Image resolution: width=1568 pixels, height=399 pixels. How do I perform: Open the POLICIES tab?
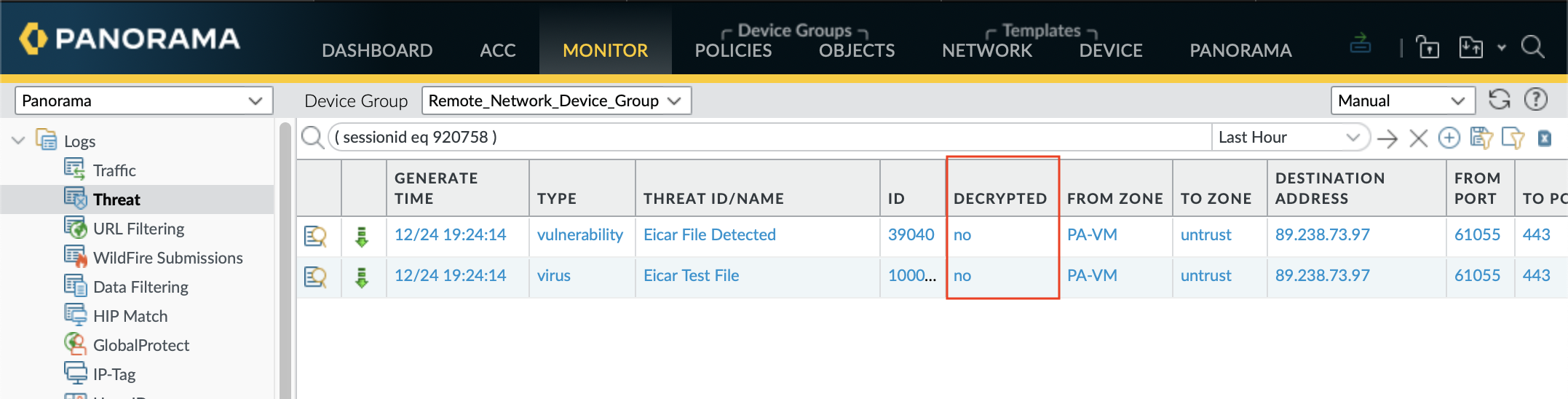733,50
